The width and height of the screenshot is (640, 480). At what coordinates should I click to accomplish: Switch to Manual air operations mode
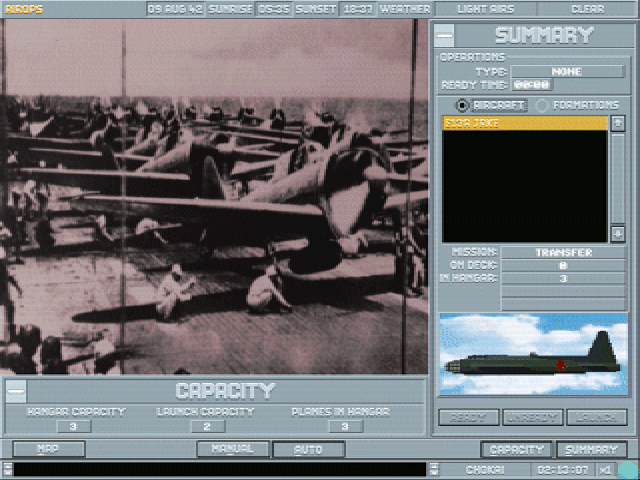[233, 450]
